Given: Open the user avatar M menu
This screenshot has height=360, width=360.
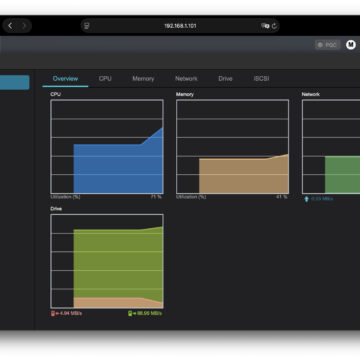Looking at the screenshot, I should pyautogui.click(x=351, y=44).
